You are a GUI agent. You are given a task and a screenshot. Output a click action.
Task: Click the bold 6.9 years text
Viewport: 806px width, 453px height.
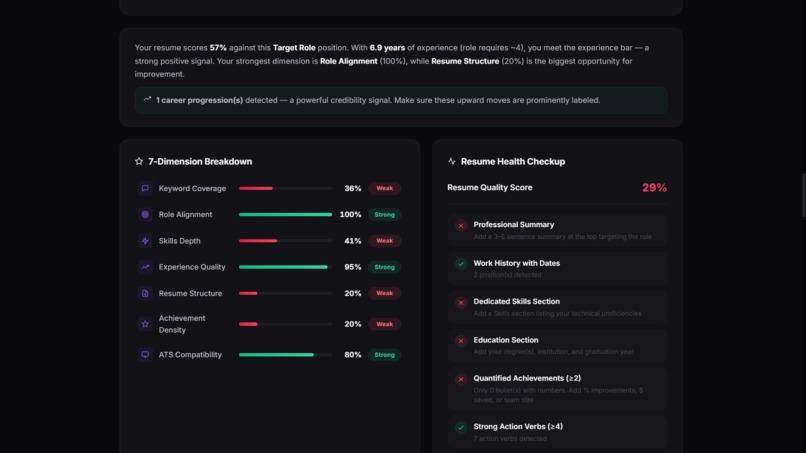coord(387,47)
